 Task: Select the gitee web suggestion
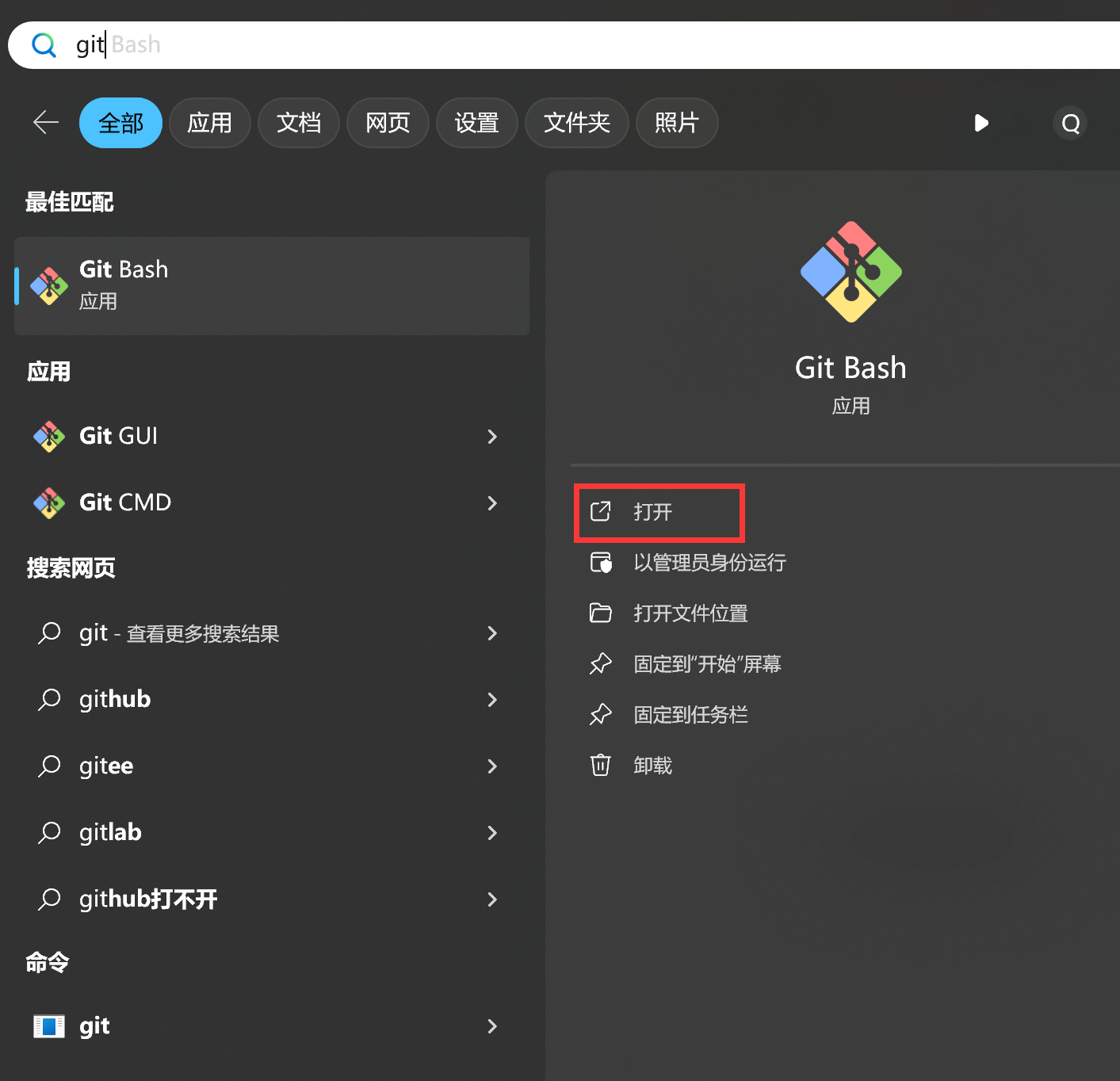click(x=272, y=766)
